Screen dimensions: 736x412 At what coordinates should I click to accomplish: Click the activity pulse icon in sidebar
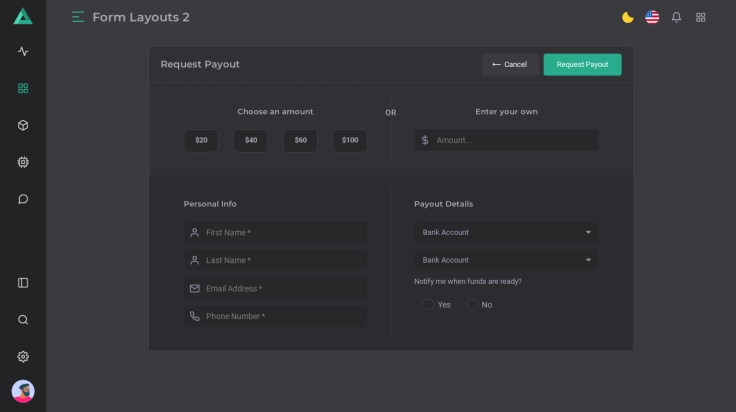[x=23, y=51]
